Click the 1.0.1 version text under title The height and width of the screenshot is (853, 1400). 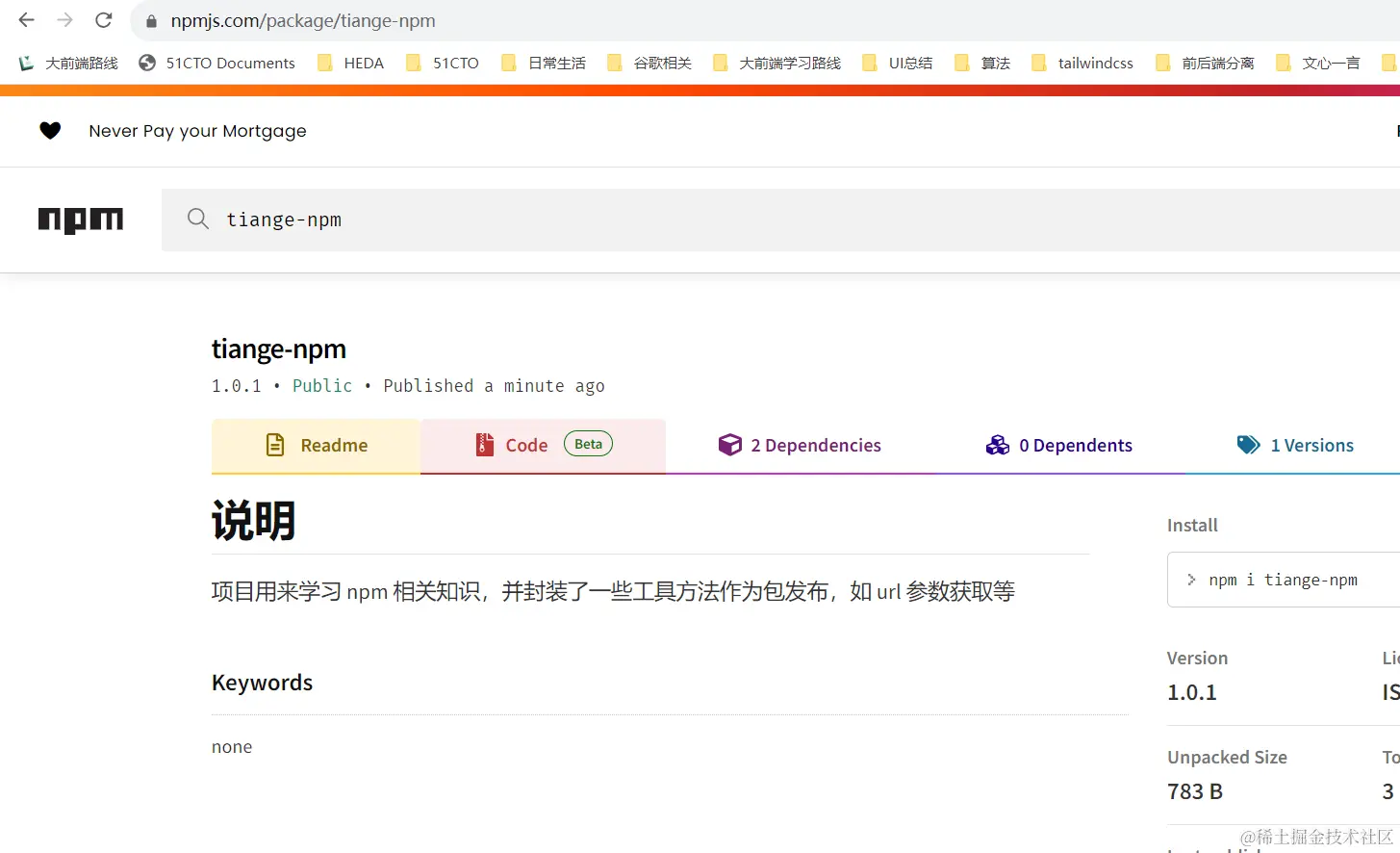coord(237,386)
